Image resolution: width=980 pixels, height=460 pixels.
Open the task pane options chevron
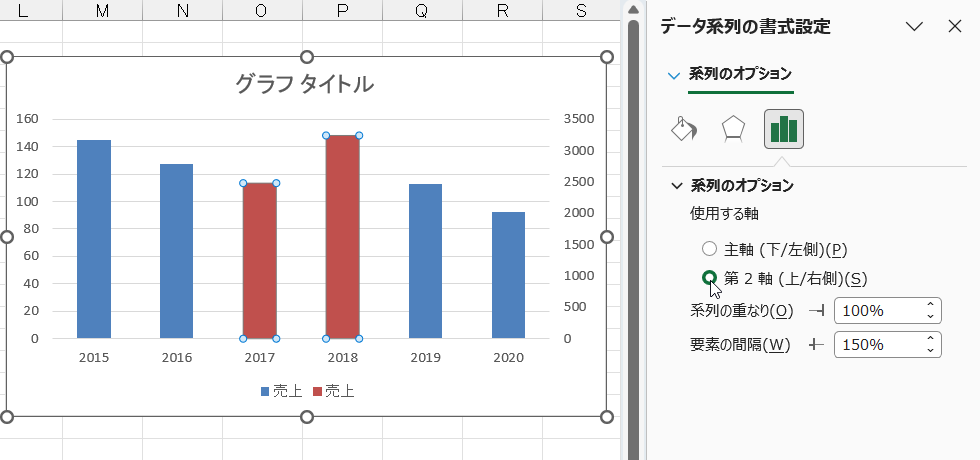[x=914, y=26]
